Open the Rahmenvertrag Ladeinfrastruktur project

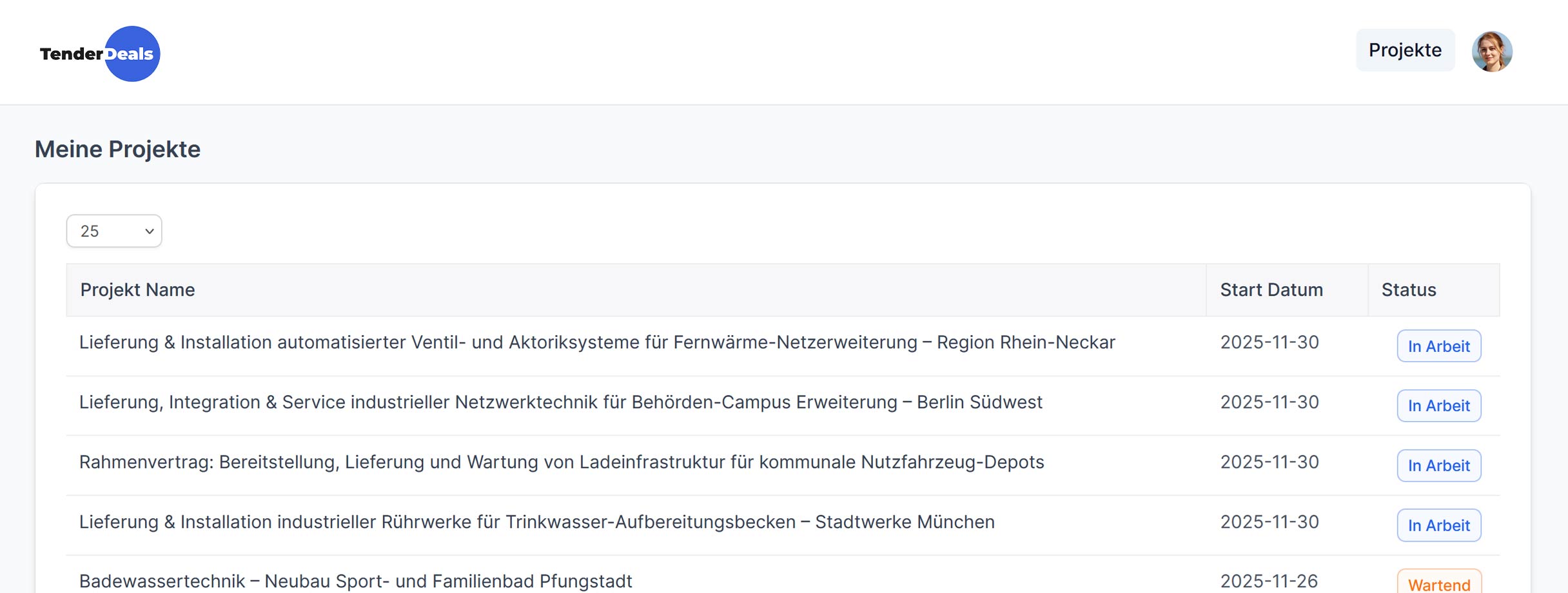click(x=561, y=462)
